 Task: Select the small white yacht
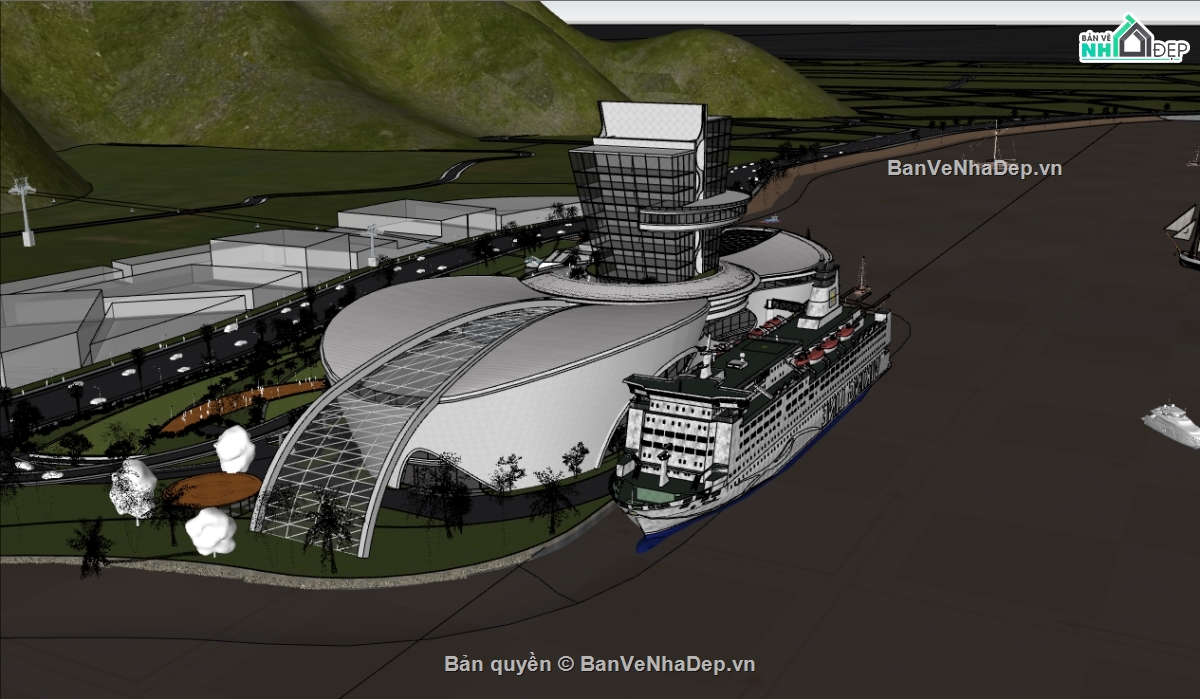1172,424
